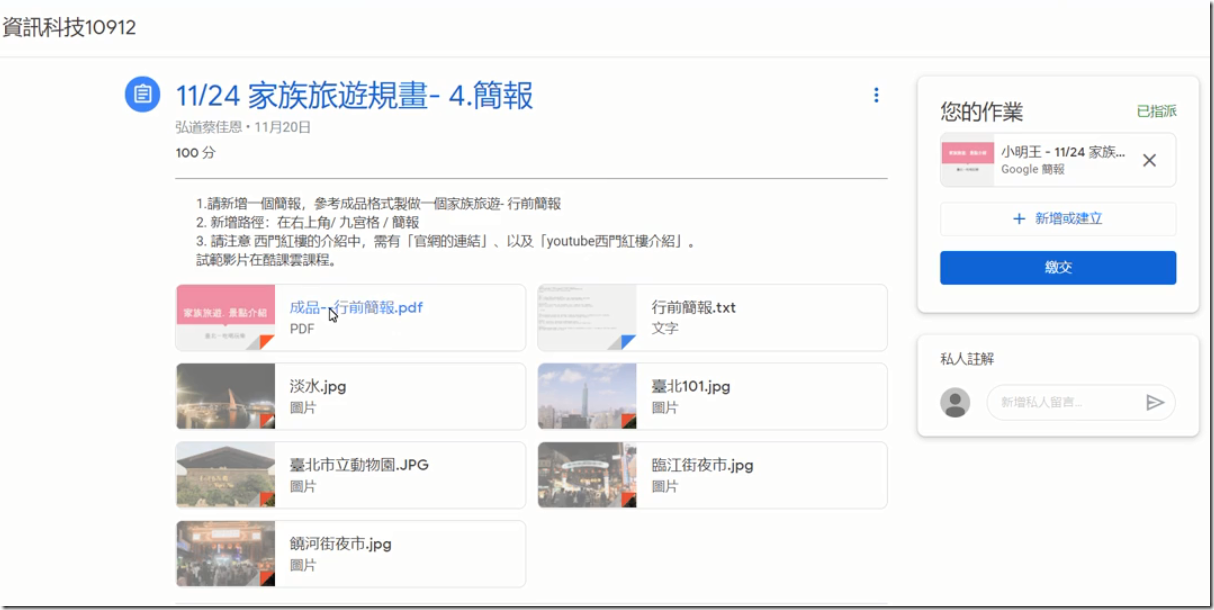
Task: Click the send private comment arrow icon
Action: point(1155,402)
